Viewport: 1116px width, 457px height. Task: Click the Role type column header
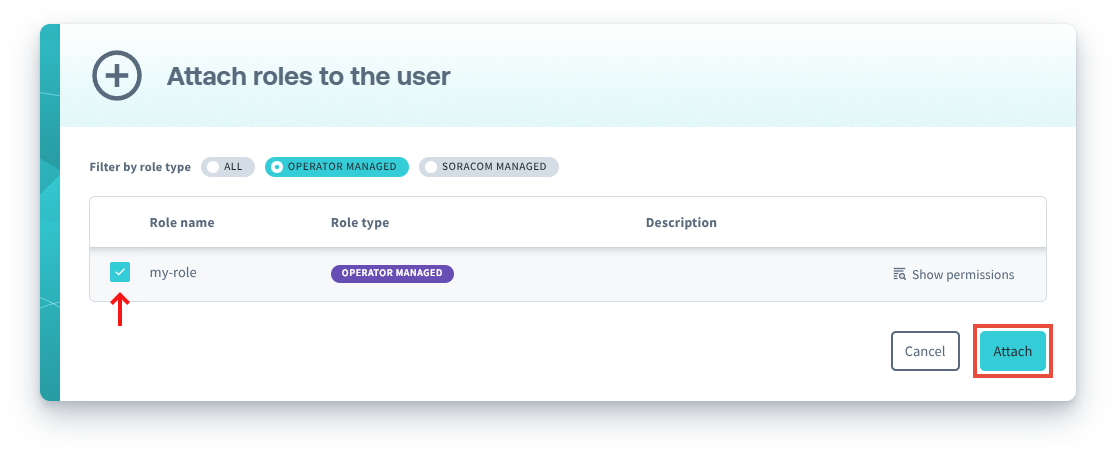coord(360,222)
